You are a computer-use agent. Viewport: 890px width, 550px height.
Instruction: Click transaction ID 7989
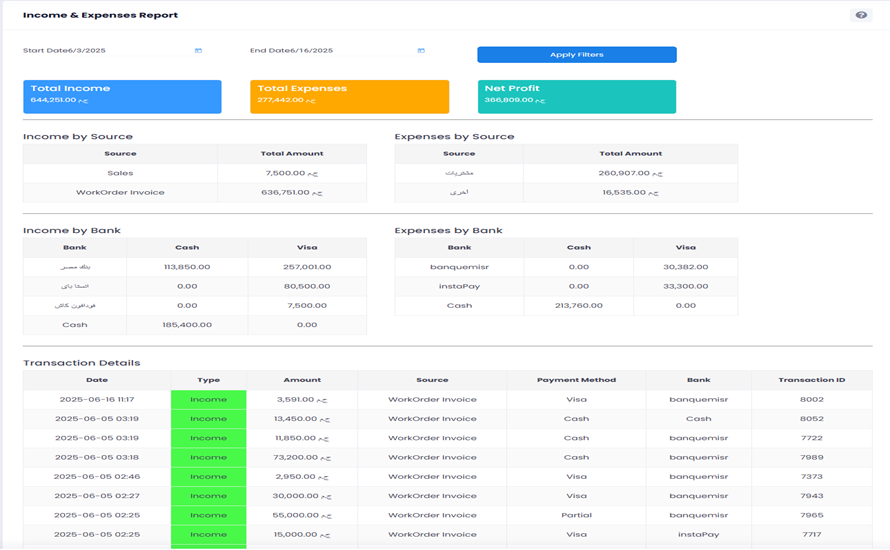[x=812, y=457]
